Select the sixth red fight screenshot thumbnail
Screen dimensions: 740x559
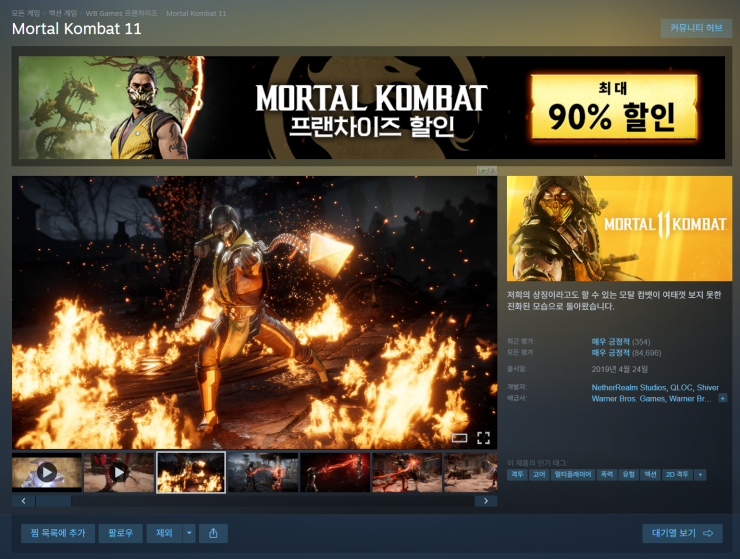(407, 472)
